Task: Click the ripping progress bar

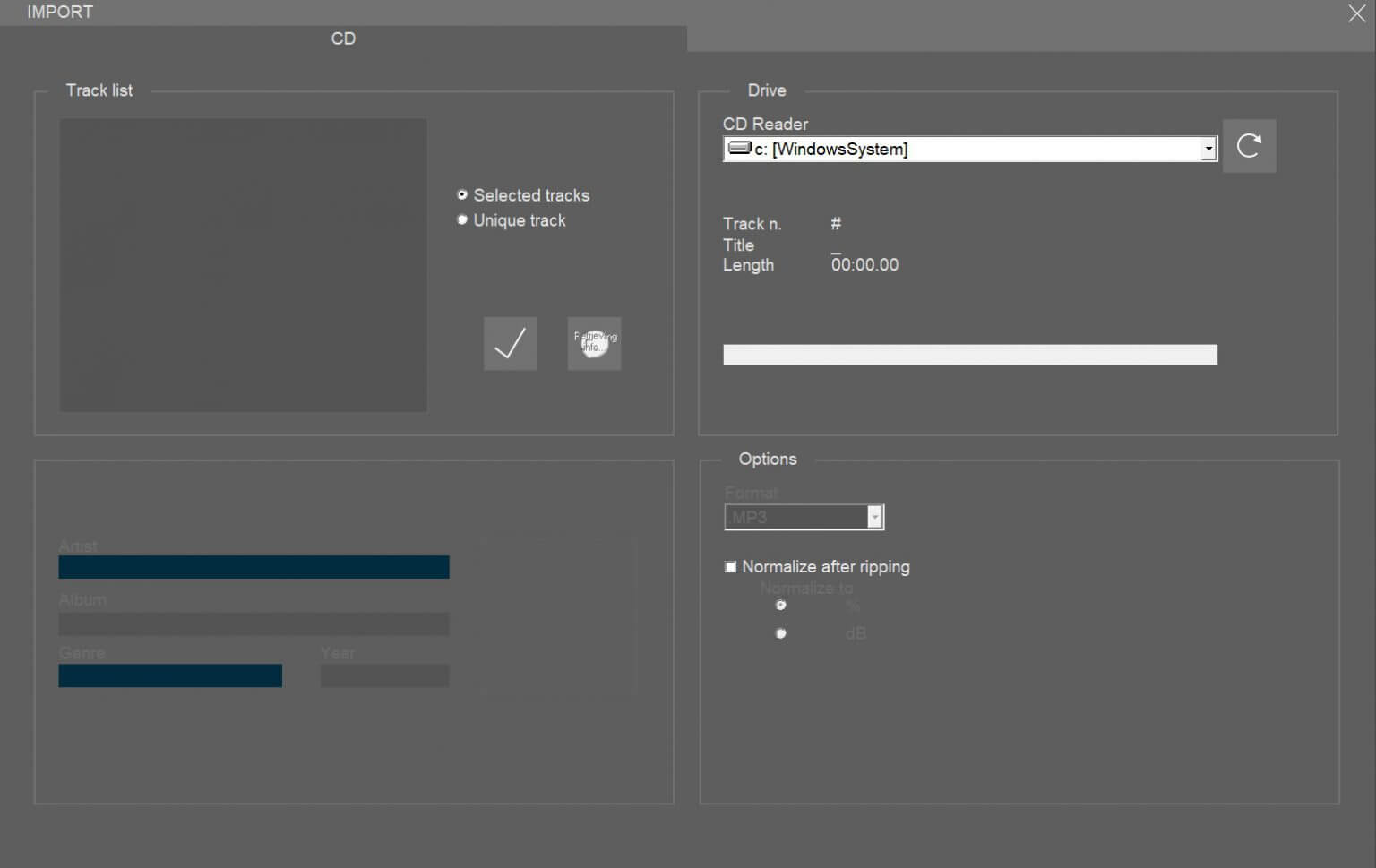Action: [x=970, y=354]
